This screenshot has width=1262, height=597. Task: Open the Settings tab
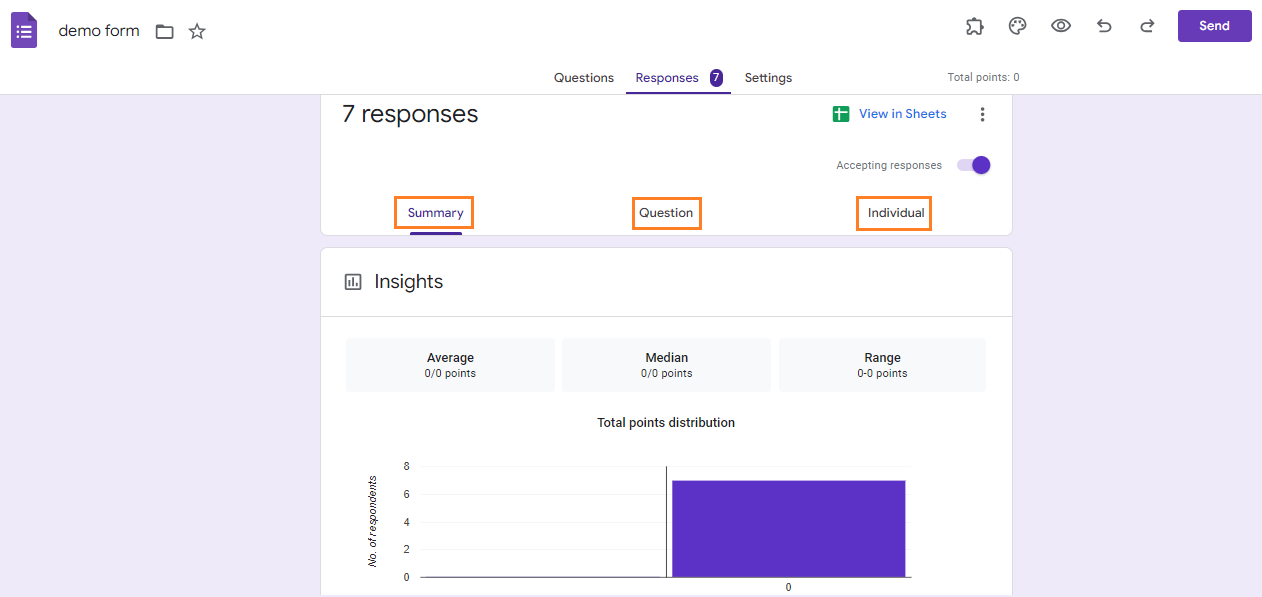(x=768, y=78)
